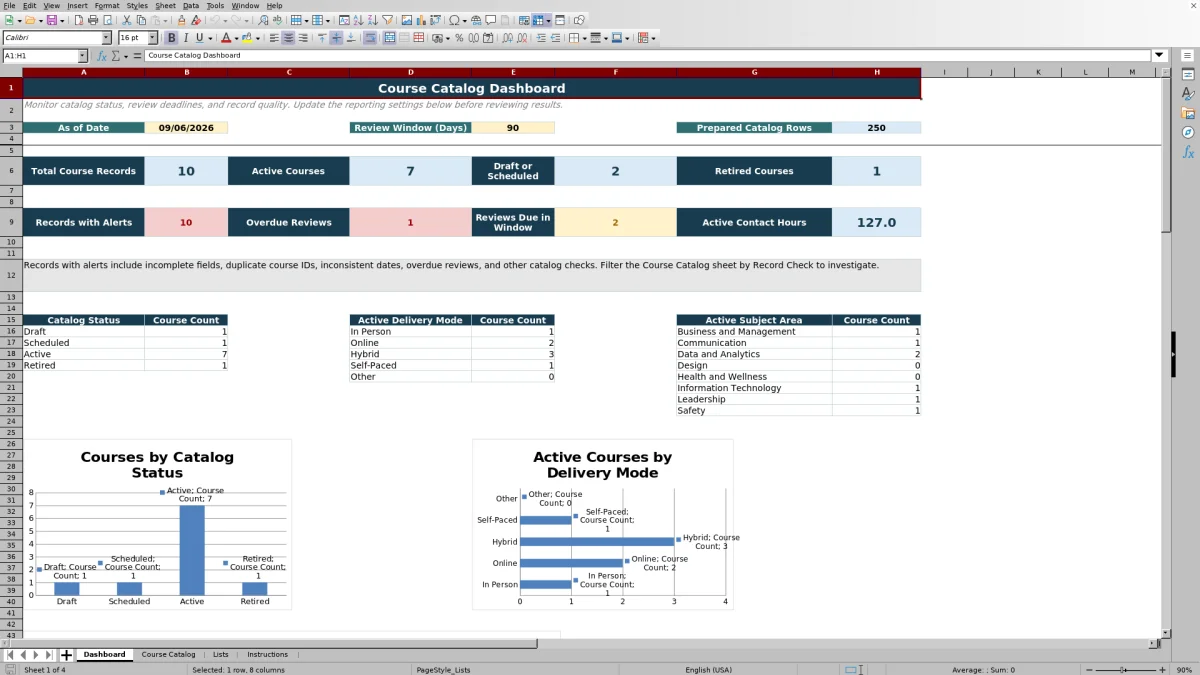Screen dimensions: 1200x675
Task: Open the sidebar Styles icon
Action: tap(1188, 94)
